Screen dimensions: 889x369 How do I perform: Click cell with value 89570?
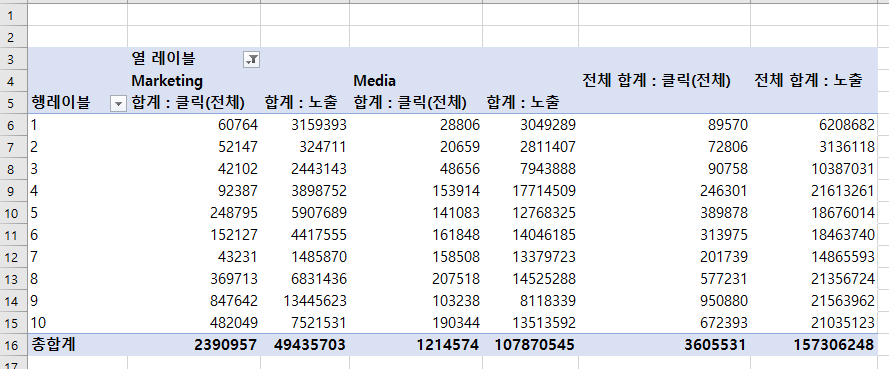(x=664, y=125)
